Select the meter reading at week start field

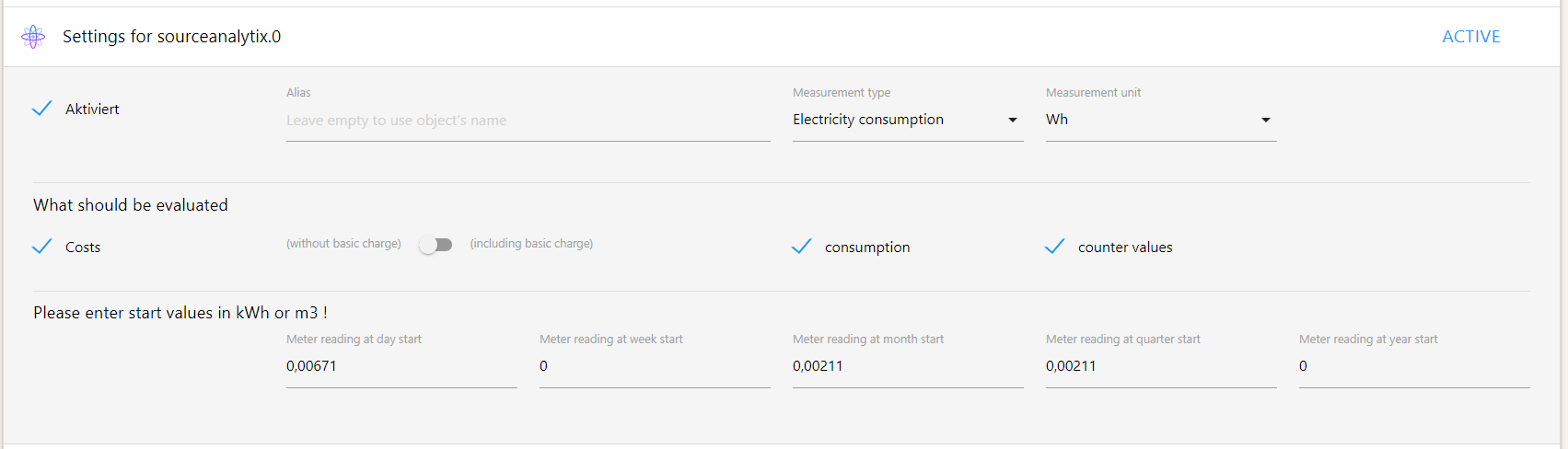pyautogui.click(x=655, y=366)
